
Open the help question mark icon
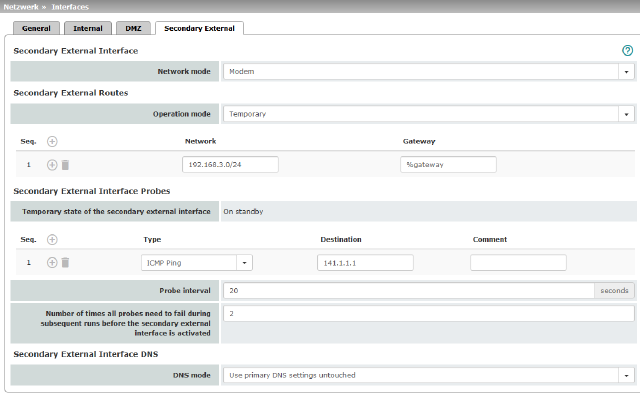(x=627, y=50)
